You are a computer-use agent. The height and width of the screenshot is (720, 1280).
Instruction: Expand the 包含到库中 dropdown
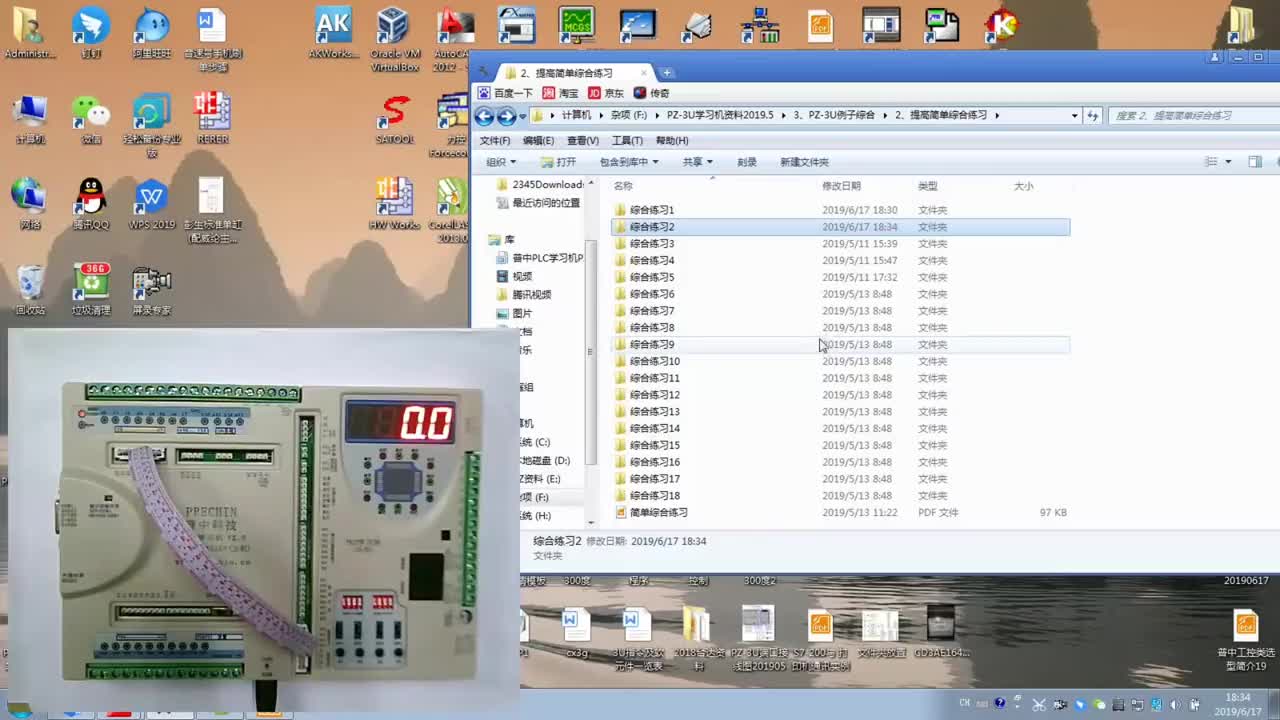tap(629, 162)
